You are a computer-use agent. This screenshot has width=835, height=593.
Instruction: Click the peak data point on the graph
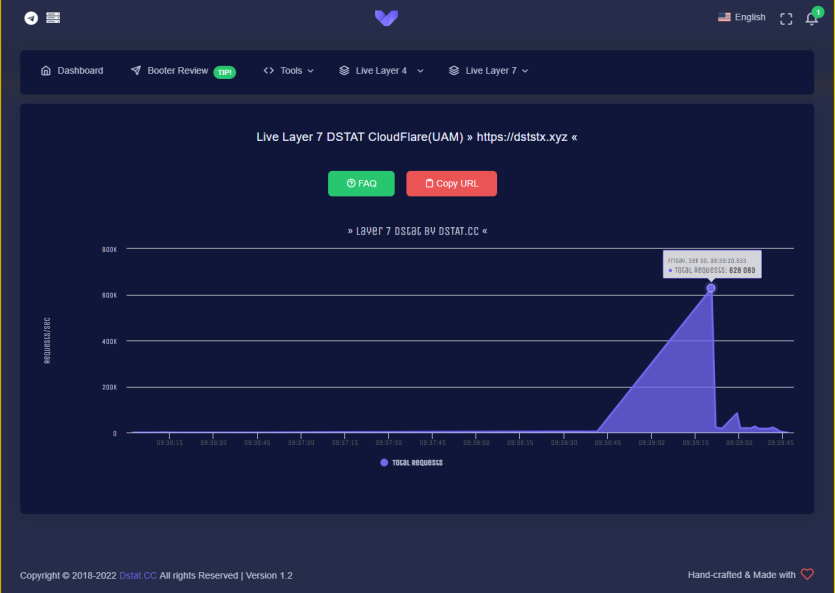click(x=710, y=288)
